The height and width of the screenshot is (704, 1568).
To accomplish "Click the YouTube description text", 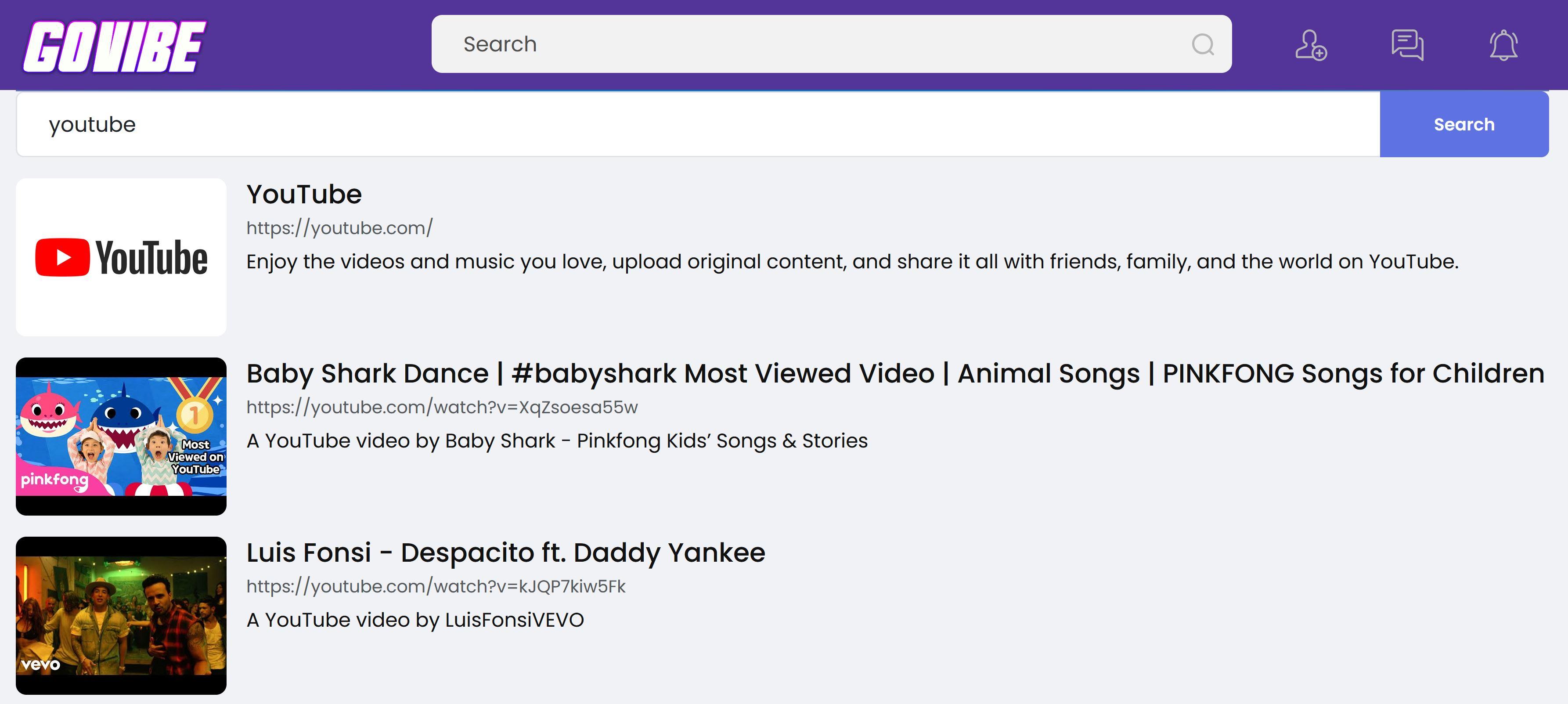I will 852,262.
